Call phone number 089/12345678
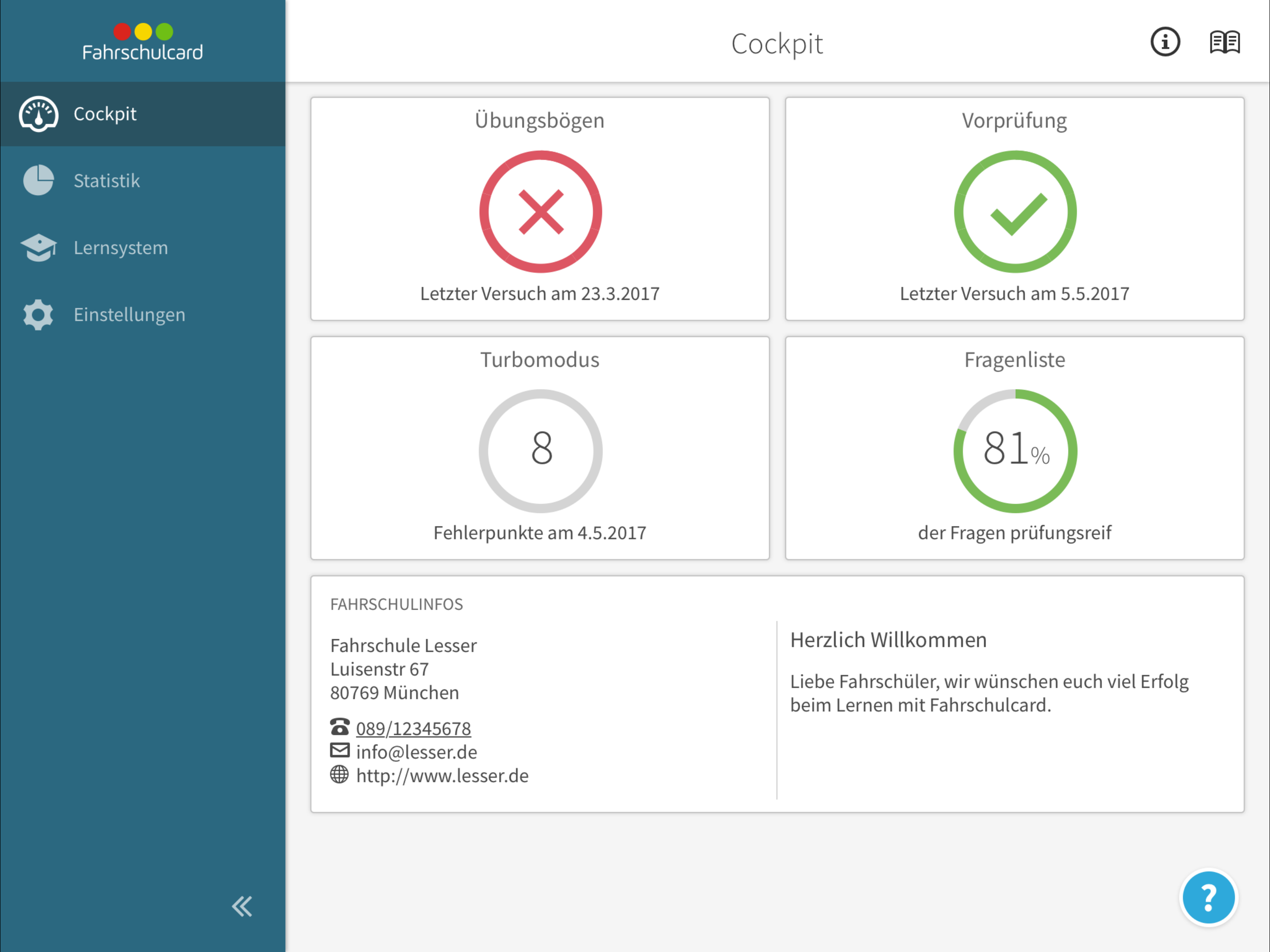The image size is (1270, 952). tap(413, 728)
